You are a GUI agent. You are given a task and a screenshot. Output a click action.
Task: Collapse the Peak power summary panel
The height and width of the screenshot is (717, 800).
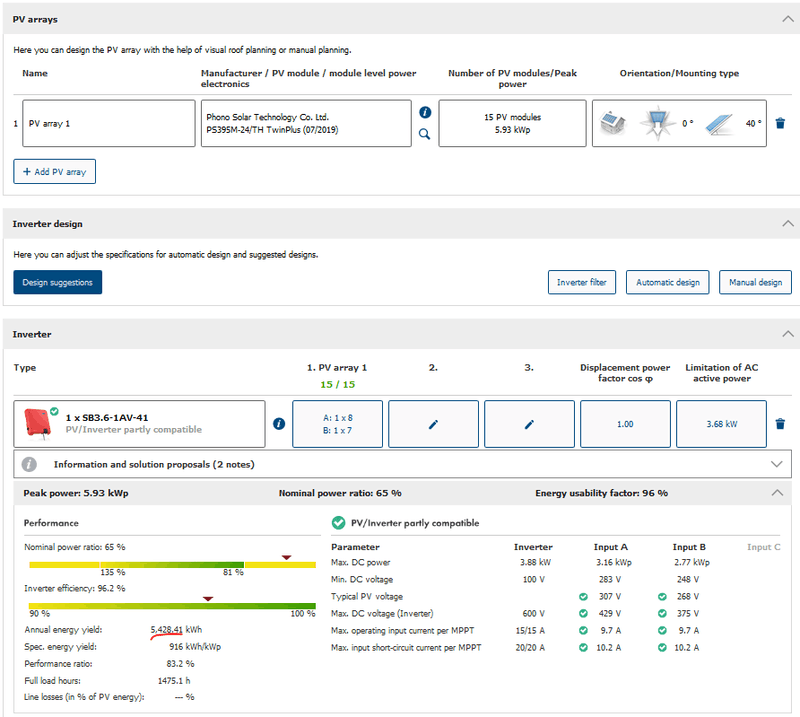point(778,493)
